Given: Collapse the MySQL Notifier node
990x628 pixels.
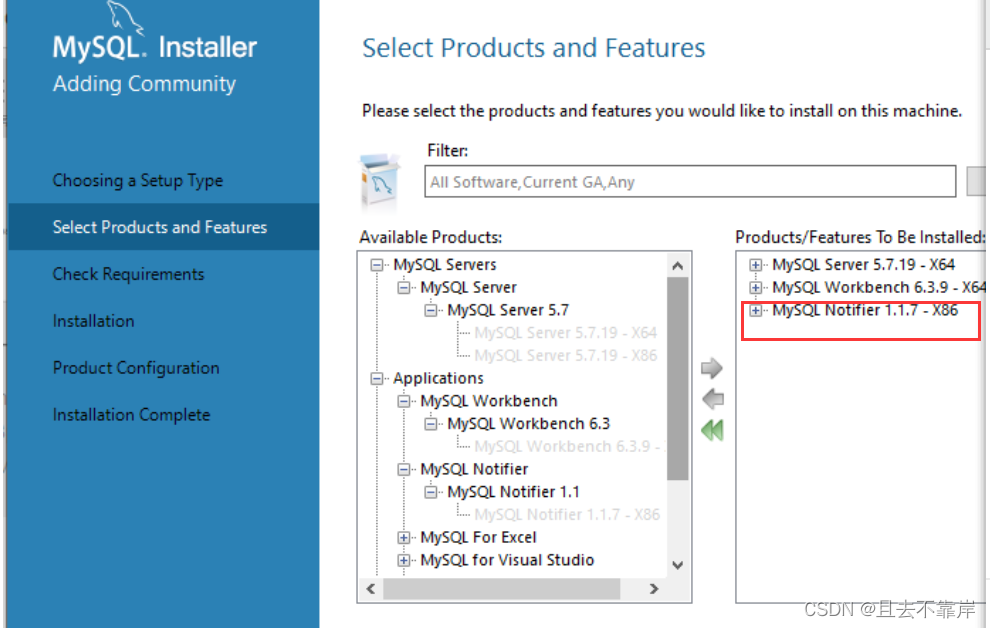Looking at the screenshot, I should (x=403, y=470).
